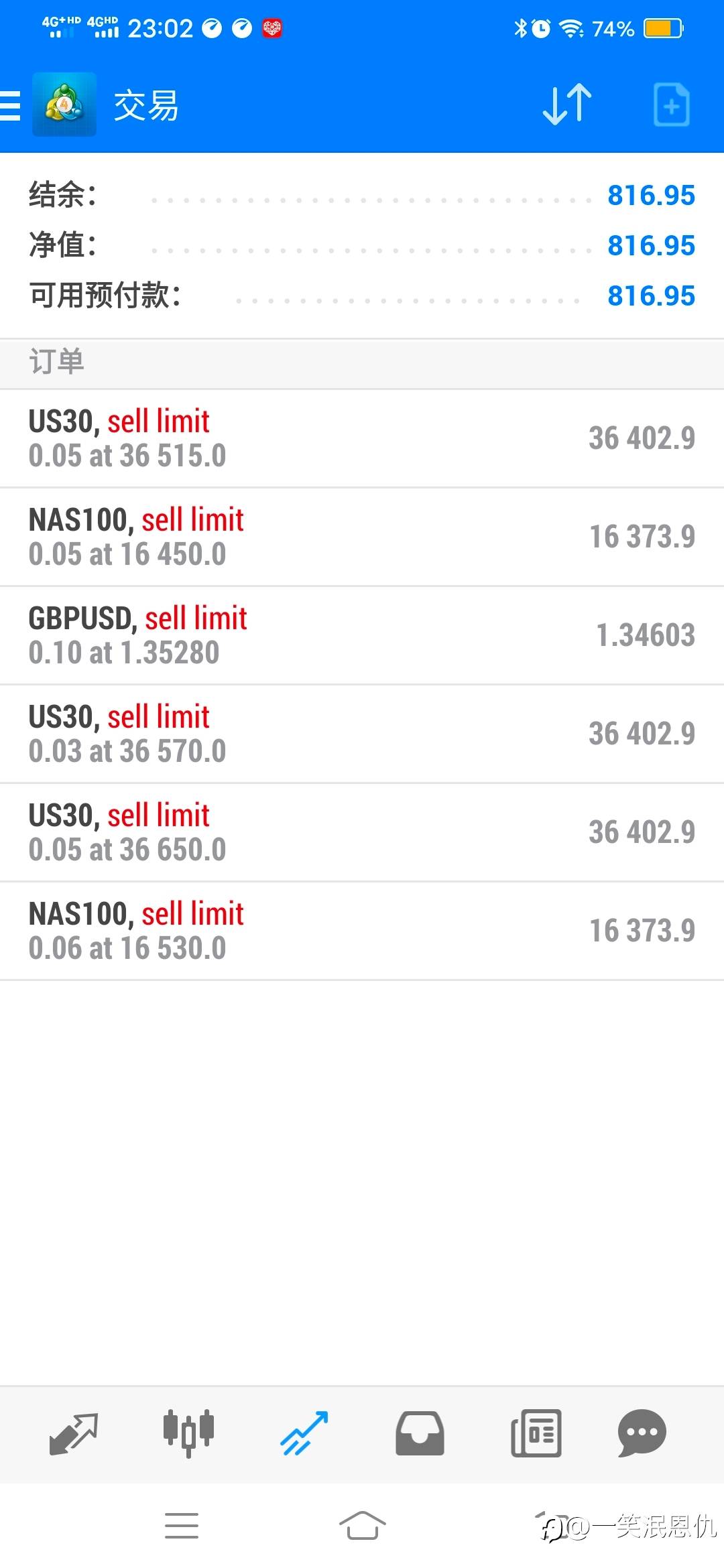The image size is (724, 1568).
Task: Tap the MetaTrader 4 app logo
Action: pos(64,105)
